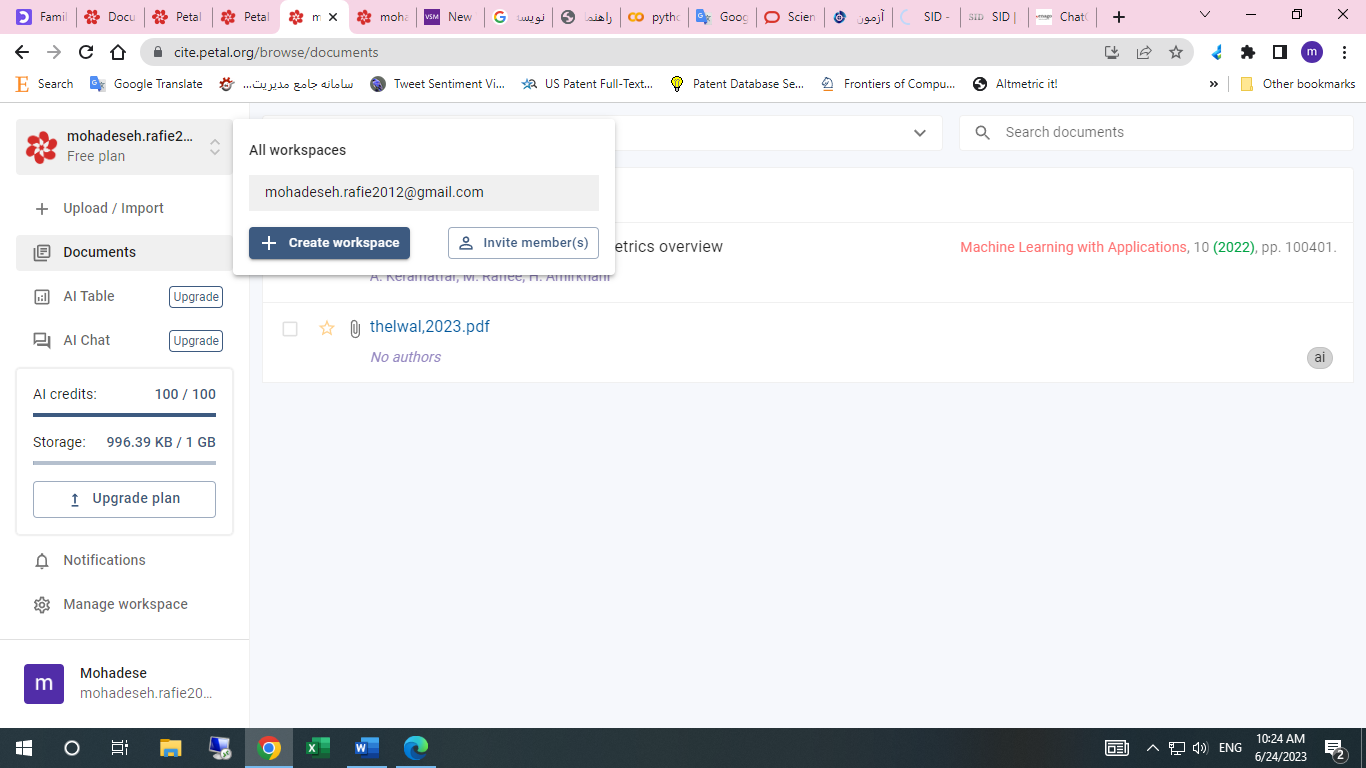Select the checkbox for thelwal,2023.pdf
Image resolution: width=1366 pixels, height=768 pixels.
click(x=290, y=329)
